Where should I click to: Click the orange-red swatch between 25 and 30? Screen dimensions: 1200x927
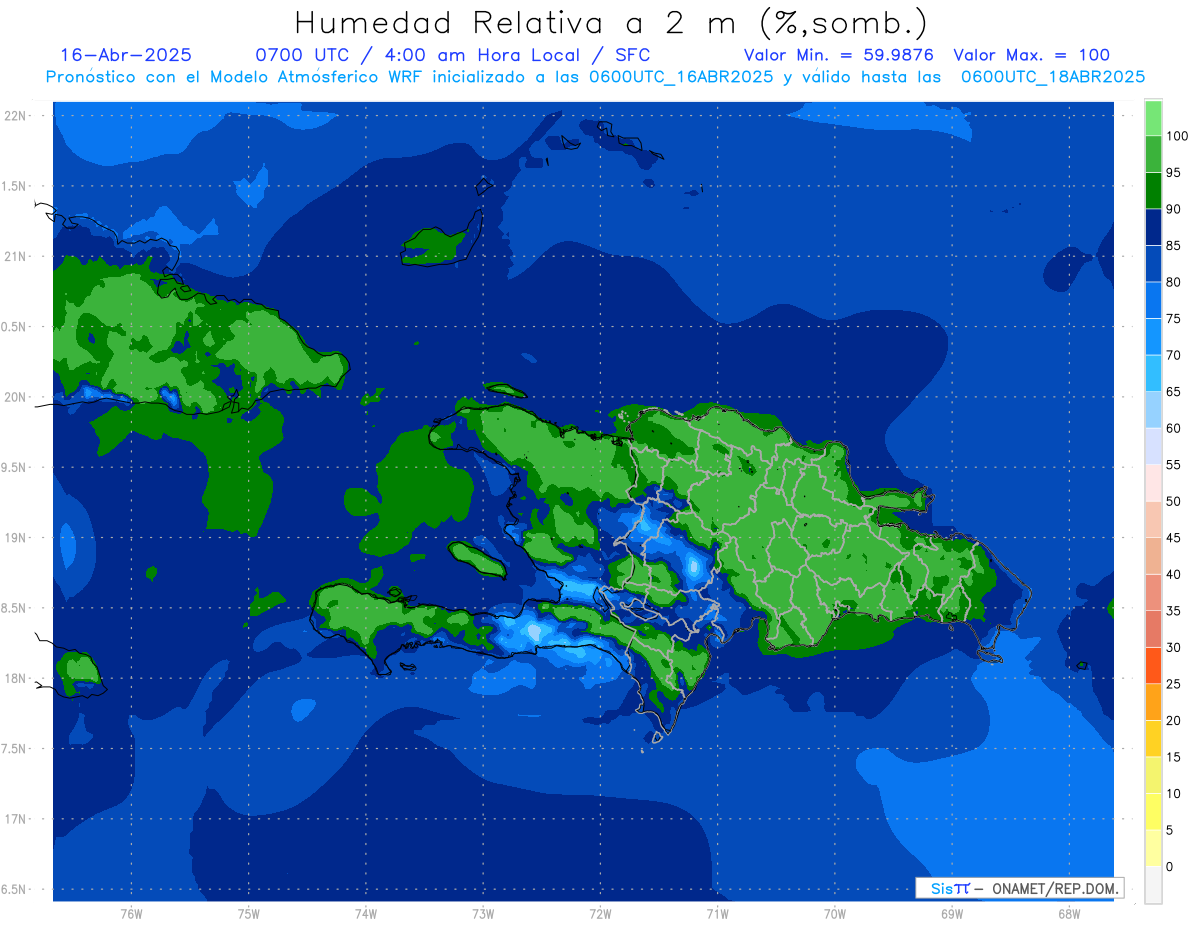click(x=1153, y=665)
